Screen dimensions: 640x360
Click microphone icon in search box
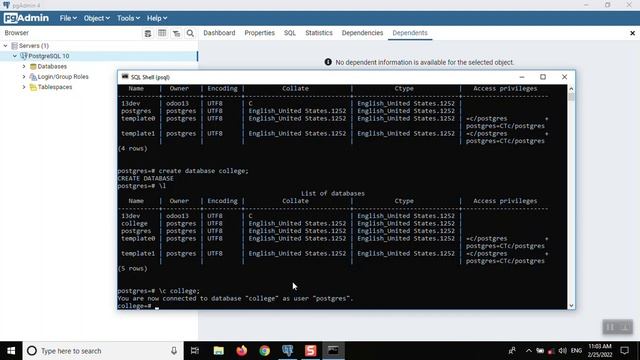point(174,351)
